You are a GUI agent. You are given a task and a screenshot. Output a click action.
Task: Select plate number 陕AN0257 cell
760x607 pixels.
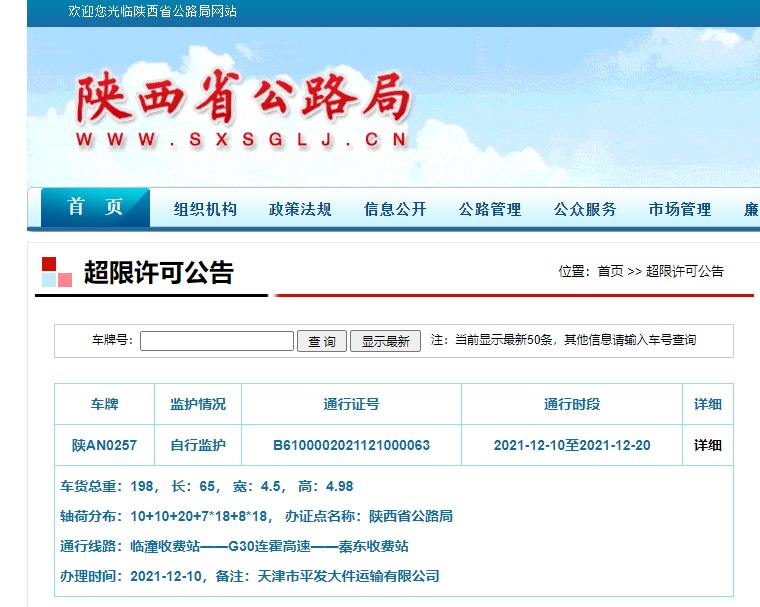[x=105, y=445]
